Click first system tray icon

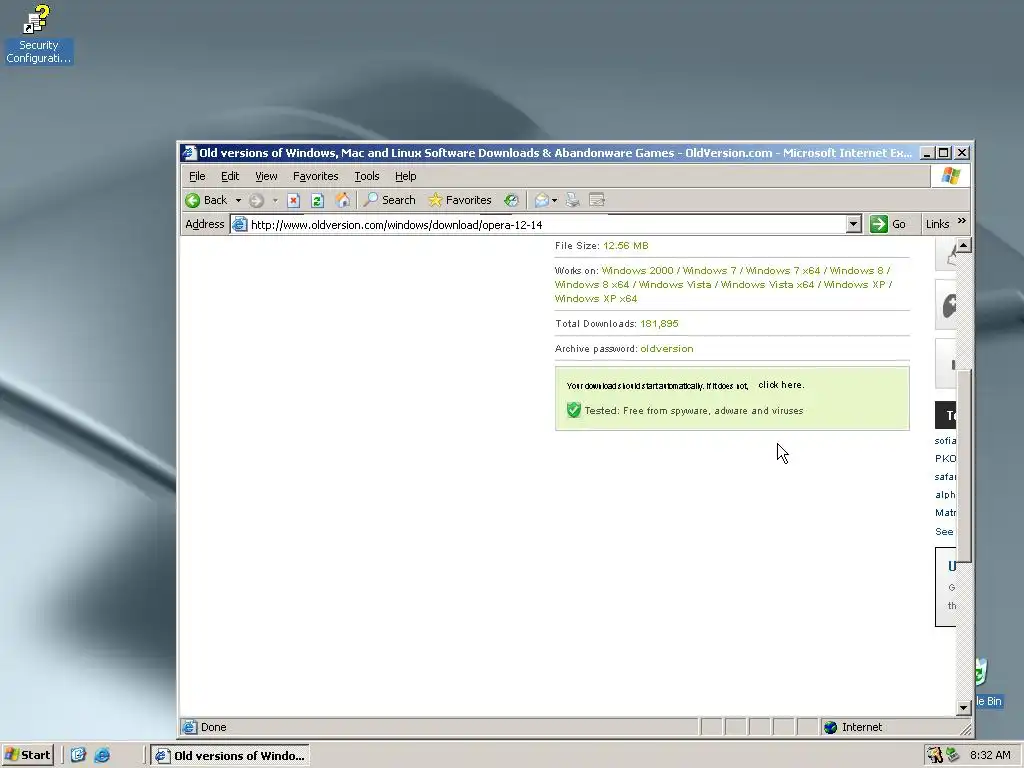(935, 756)
